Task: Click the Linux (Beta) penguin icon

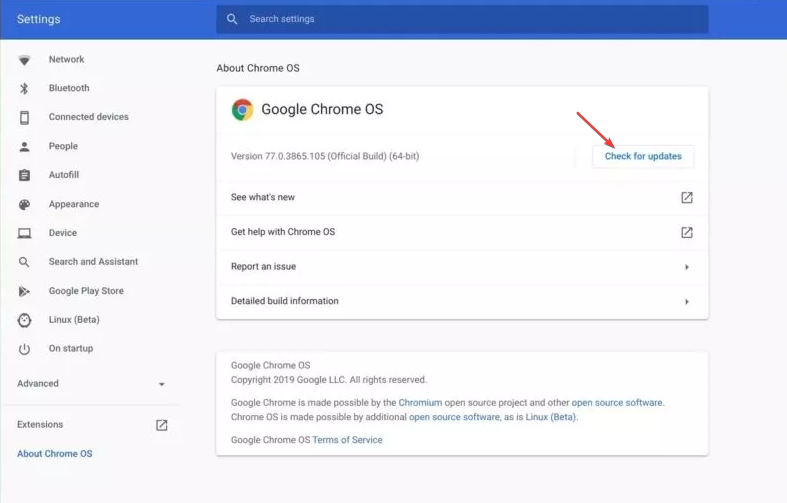Action: 24,320
